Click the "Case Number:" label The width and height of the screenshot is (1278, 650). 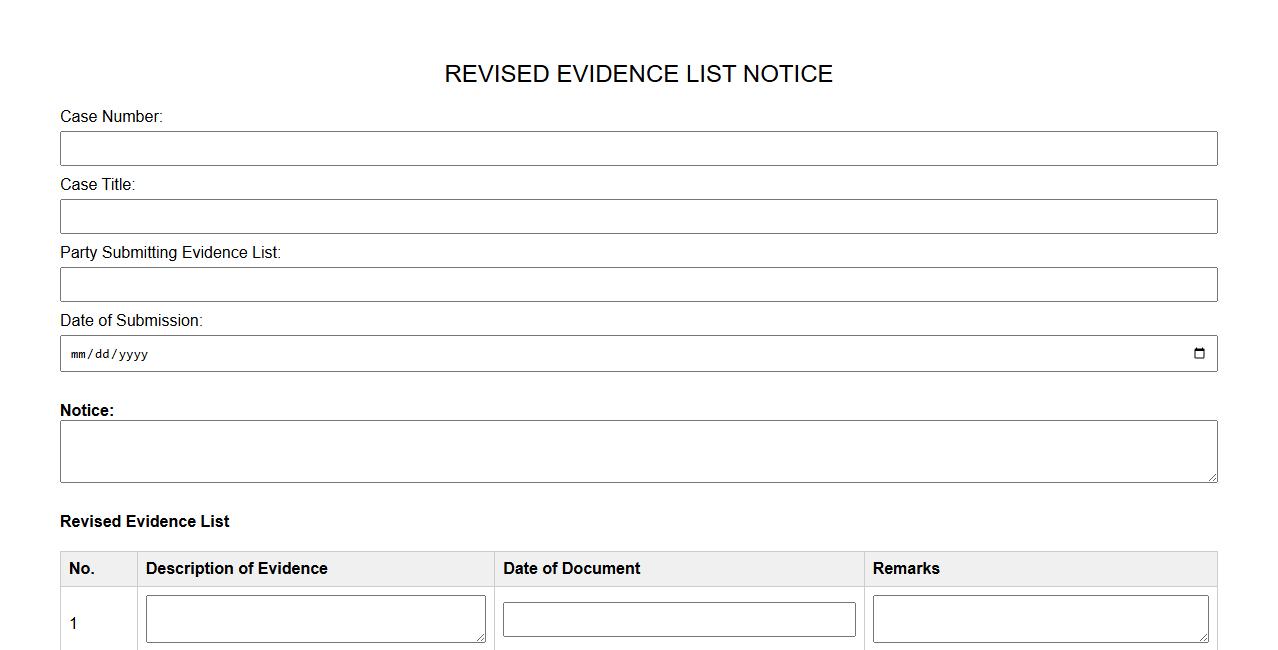tap(111, 117)
